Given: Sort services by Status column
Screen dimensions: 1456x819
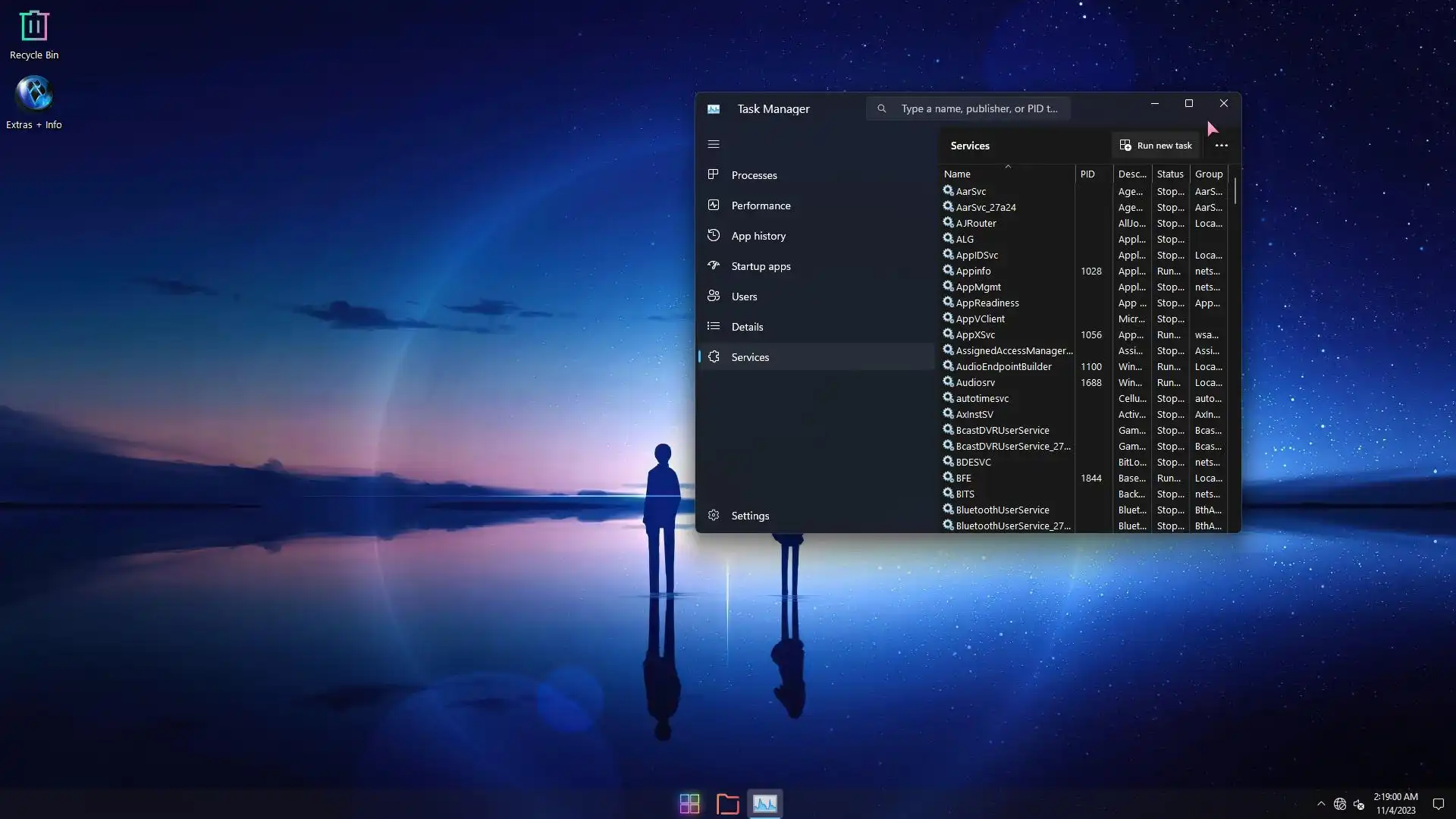Looking at the screenshot, I should click(x=1169, y=174).
